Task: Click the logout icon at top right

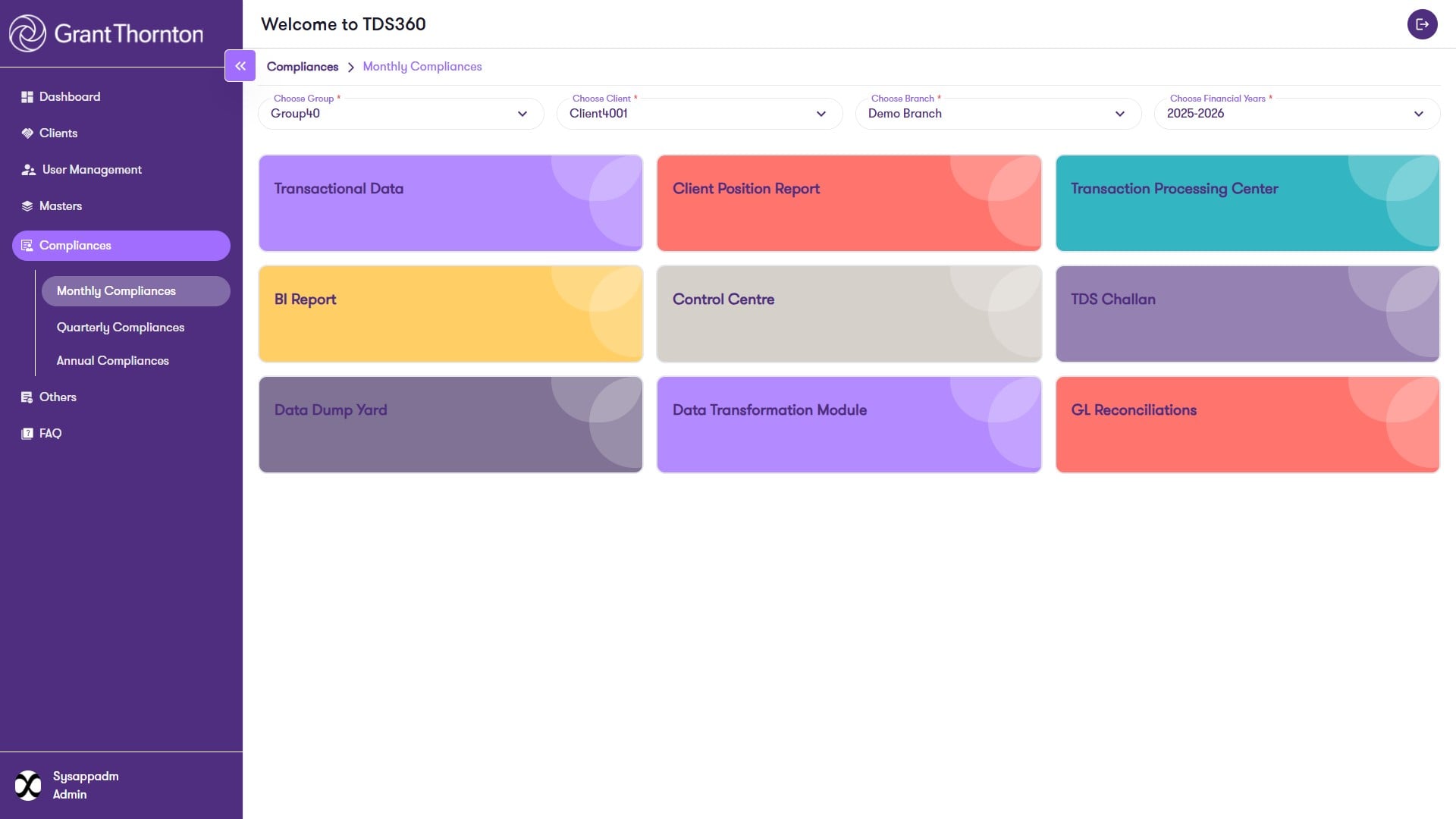Action: pos(1422,24)
